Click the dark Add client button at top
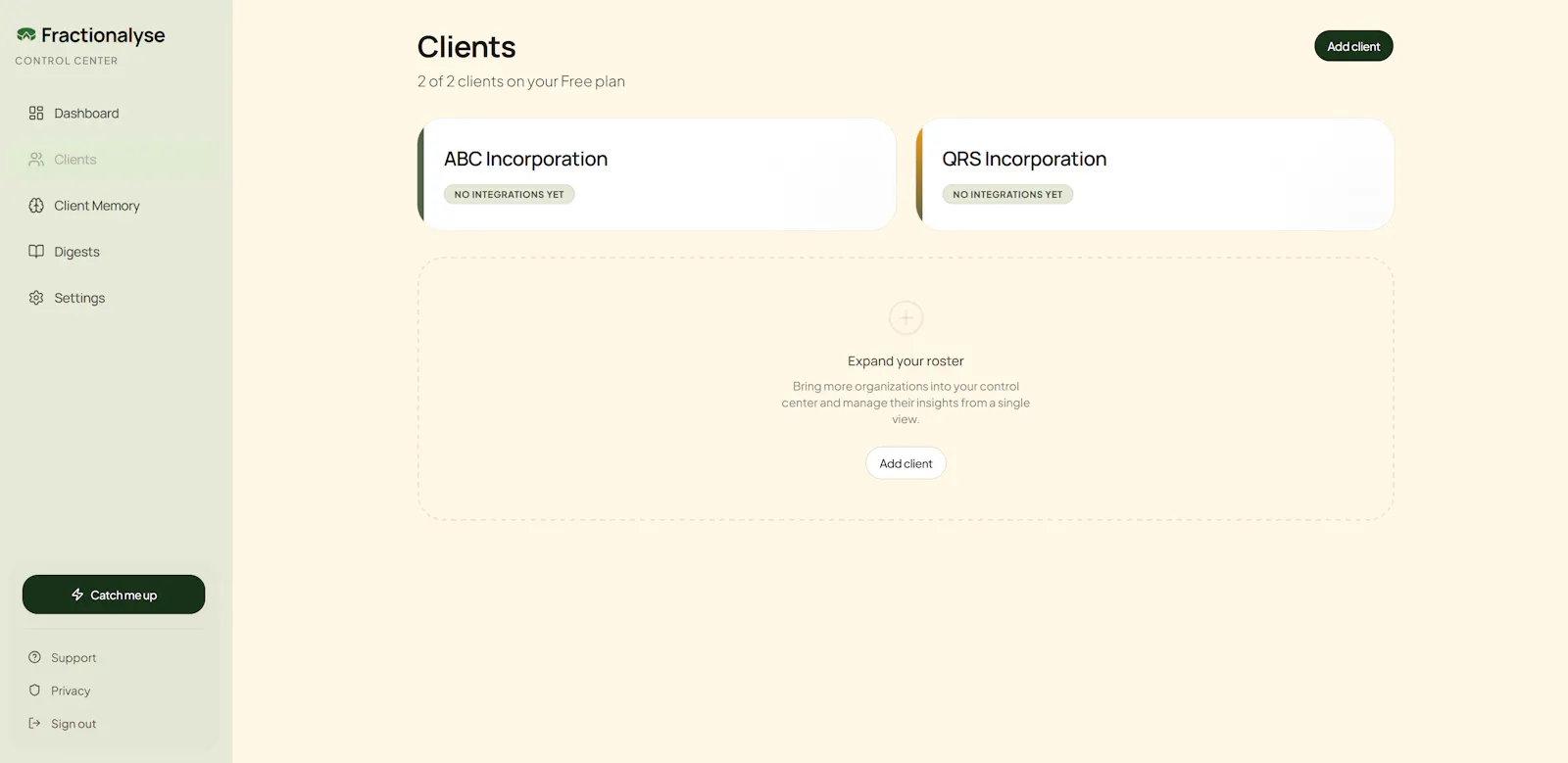Image resolution: width=1568 pixels, height=763 pixels. (x=1353, y=46)
